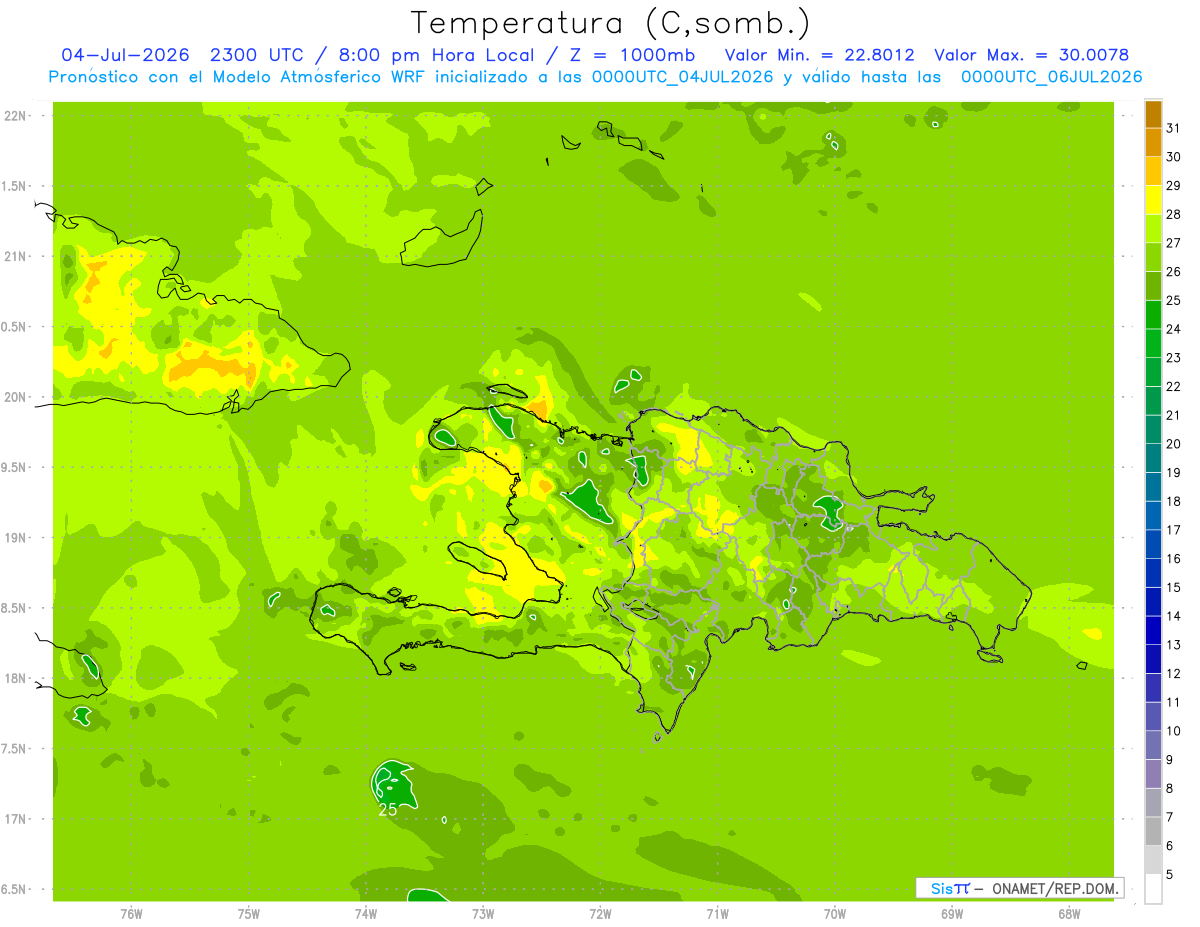Click the '76W' longitude axis label
1200x927 pixels.
(131, 914)
